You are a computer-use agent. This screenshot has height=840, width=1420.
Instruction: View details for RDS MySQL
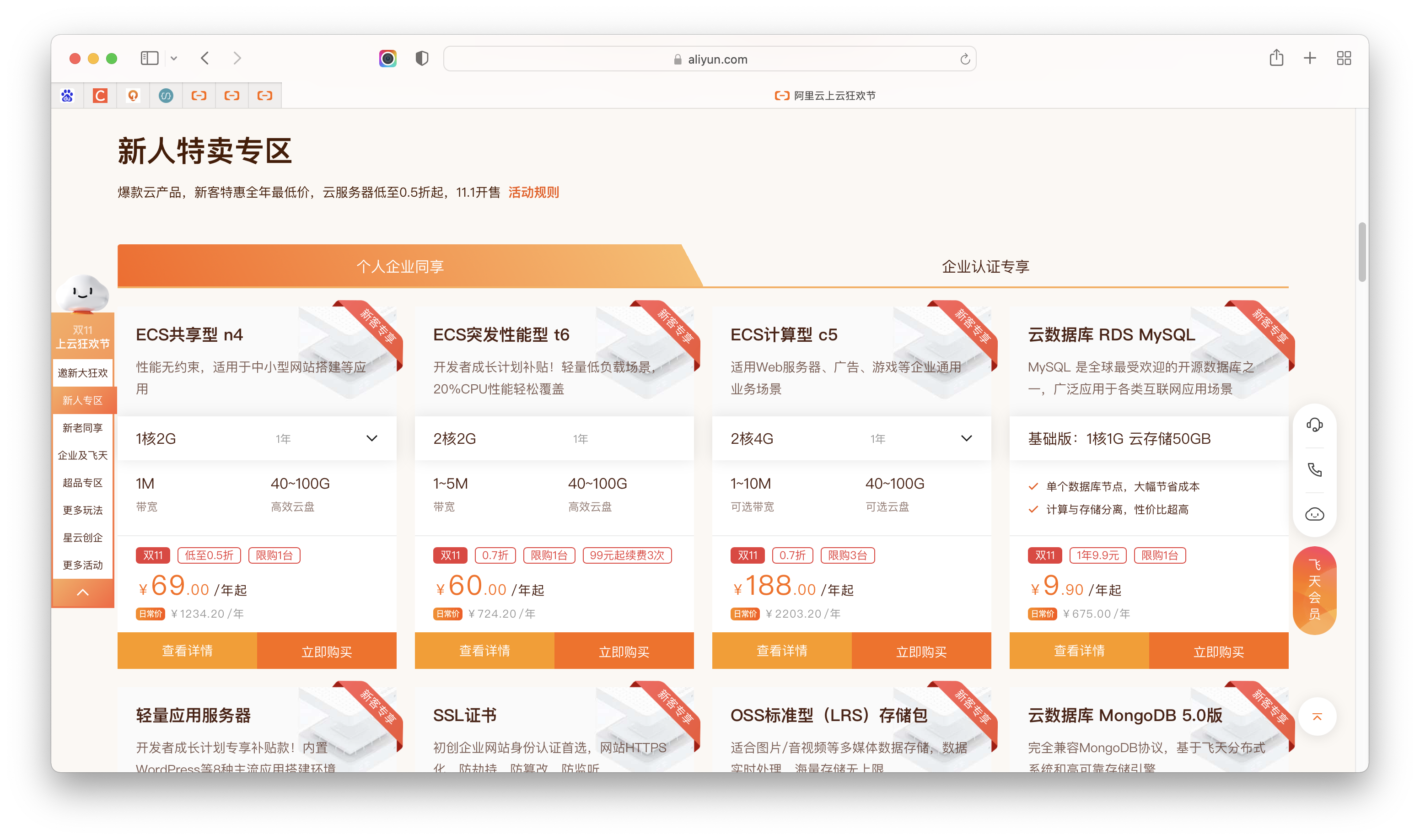click(x=1079, y=651)
